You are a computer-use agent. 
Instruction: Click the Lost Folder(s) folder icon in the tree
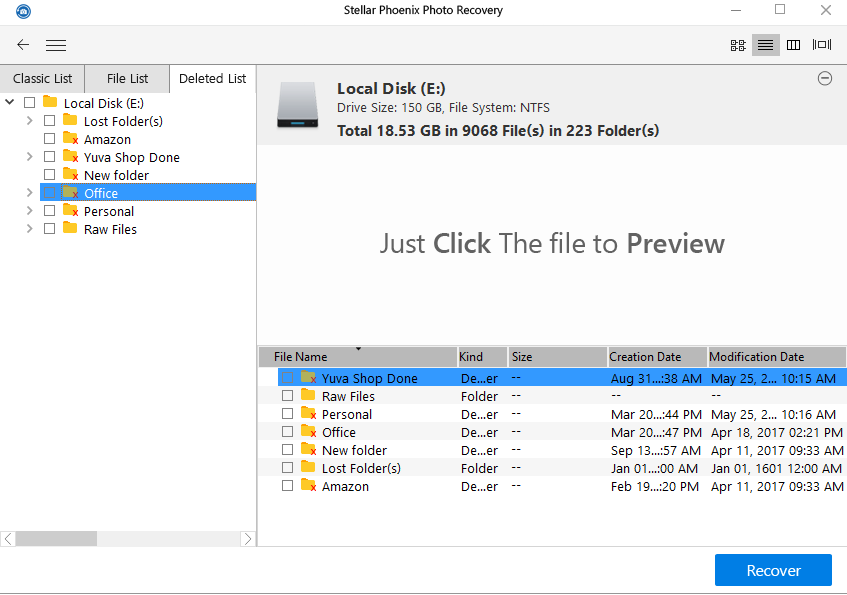(x=70, y=119)
